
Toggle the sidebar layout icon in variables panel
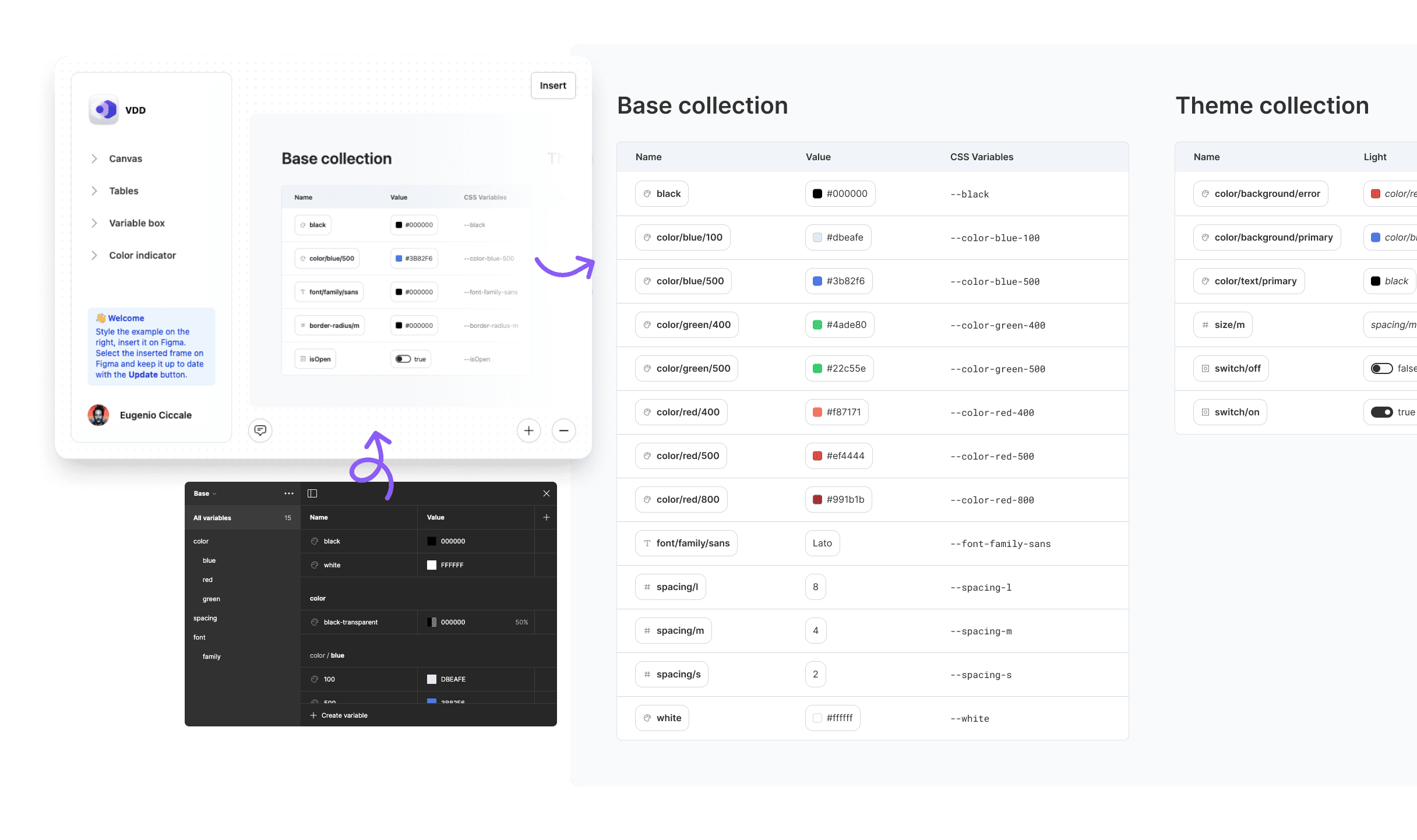pyautogui.click(x=312, y=493)
